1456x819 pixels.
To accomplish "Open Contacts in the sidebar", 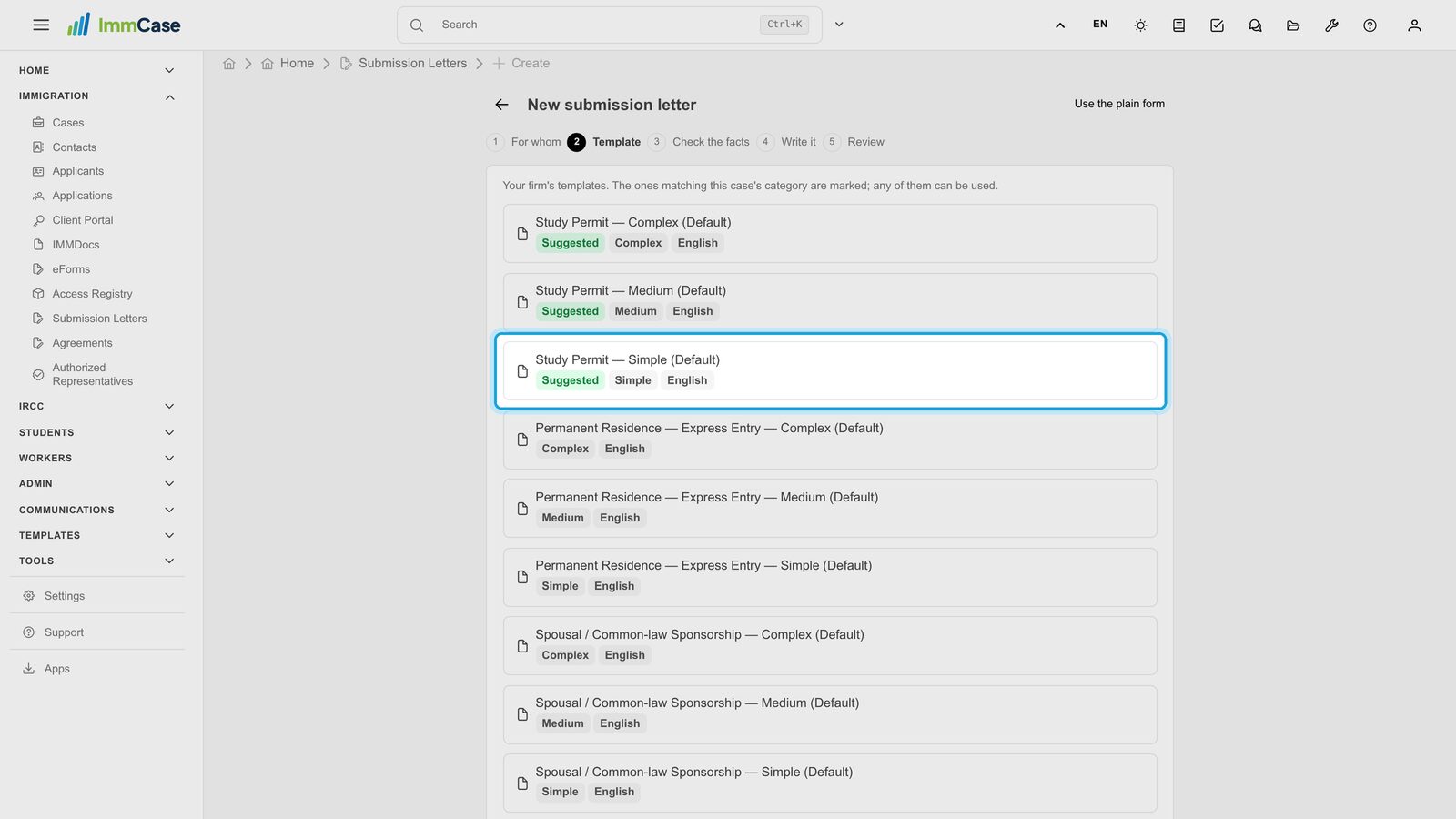I will [x=74, y=147].
